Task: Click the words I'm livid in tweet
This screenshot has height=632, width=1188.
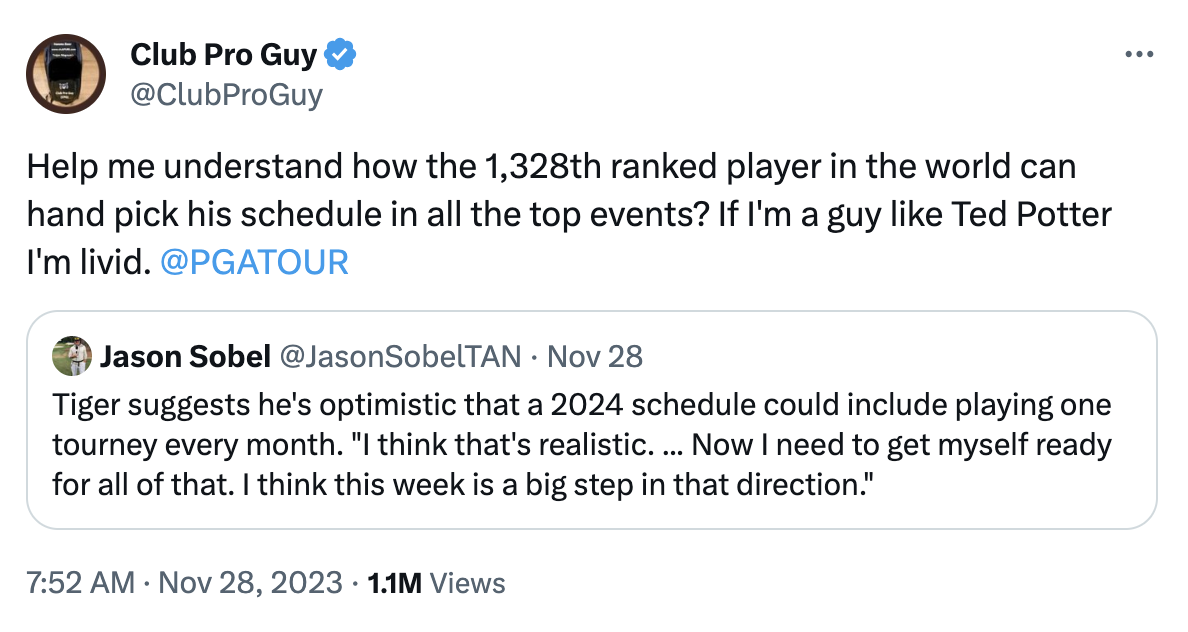Action: [89, 263]
